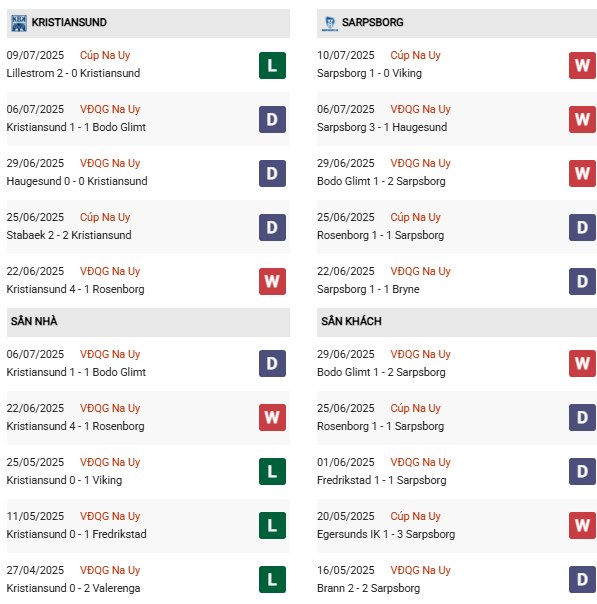Screen dimensions: 597x604
Task: Click the W badge for Egersunds IK 1-3 Sarpsborg
Action: (582, 525)
